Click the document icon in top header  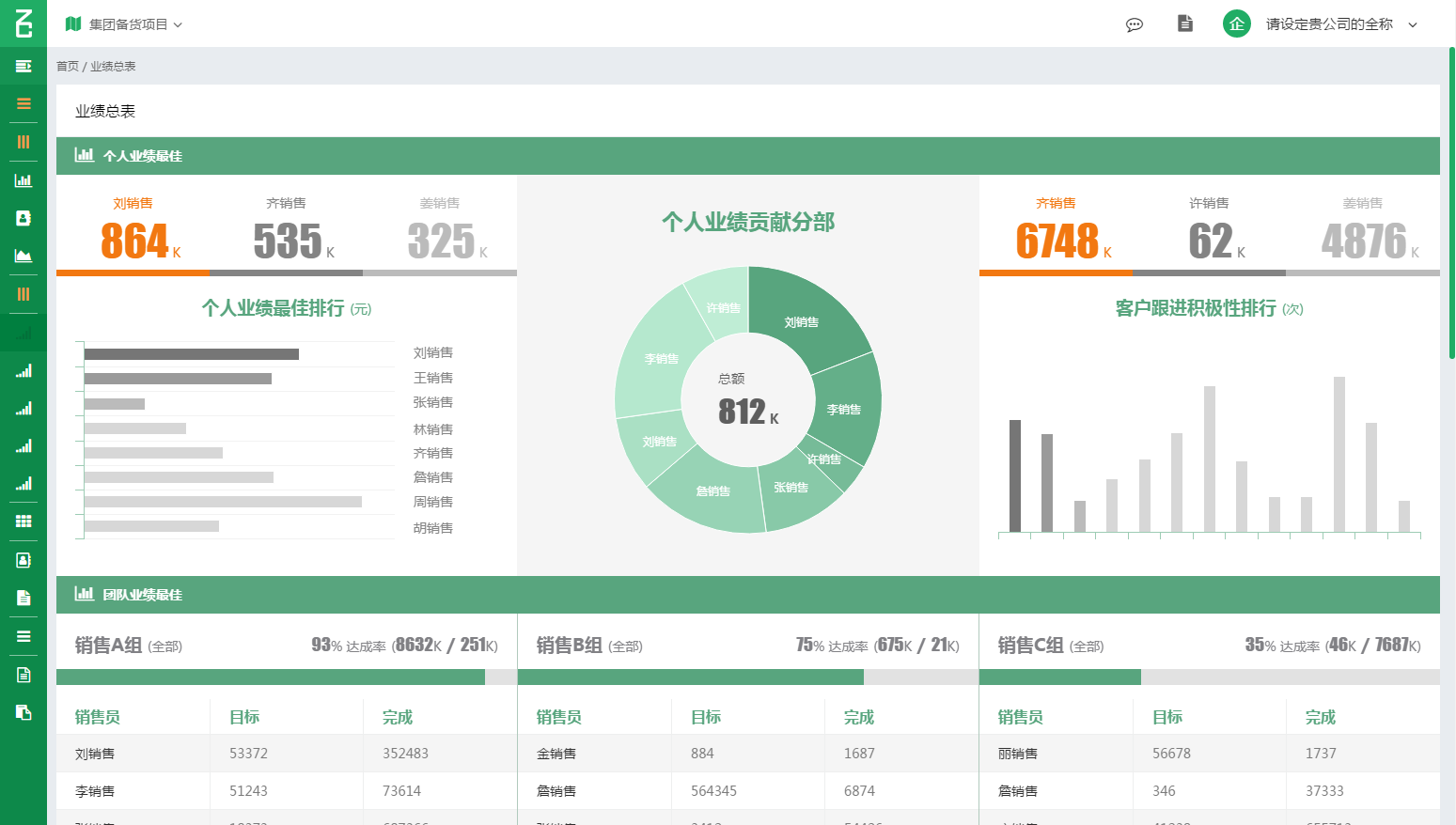coord(1185,23)
